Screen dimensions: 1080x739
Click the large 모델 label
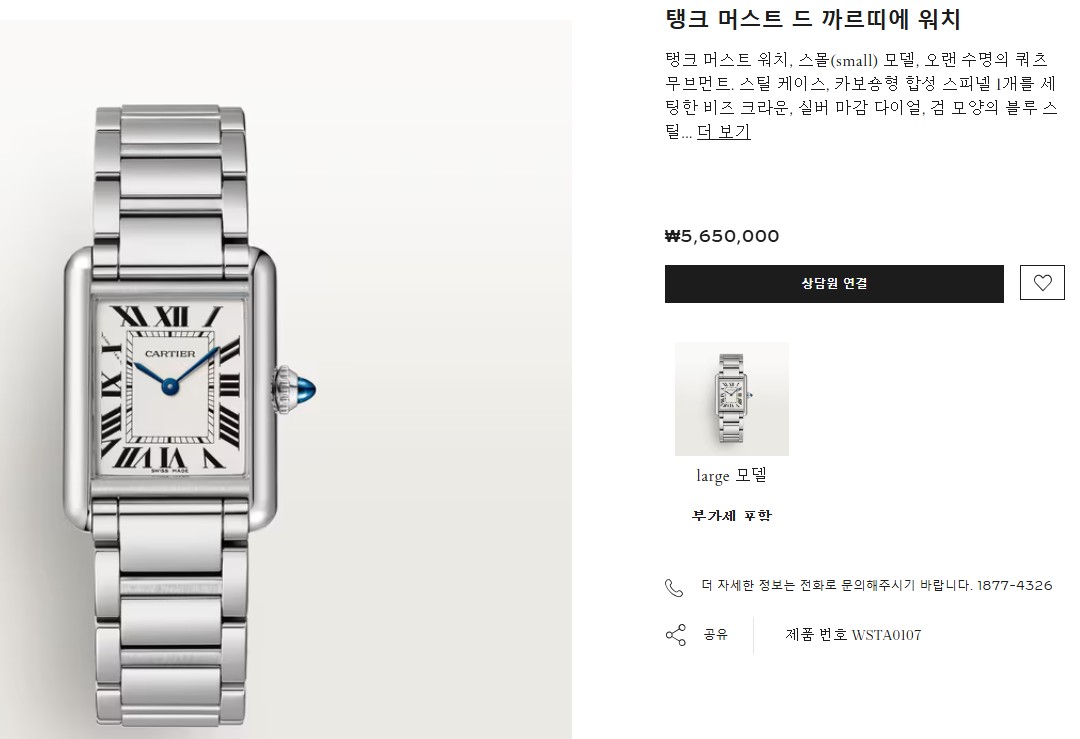pos(731,475)
